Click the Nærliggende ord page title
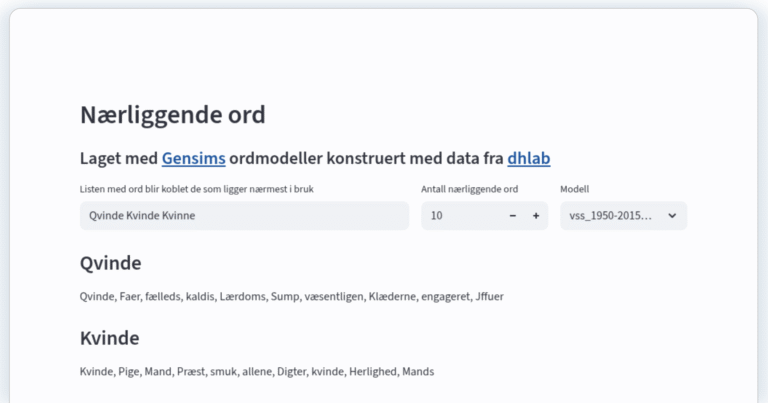The width and height of the screenshot is (768, 403). point(172,115)
